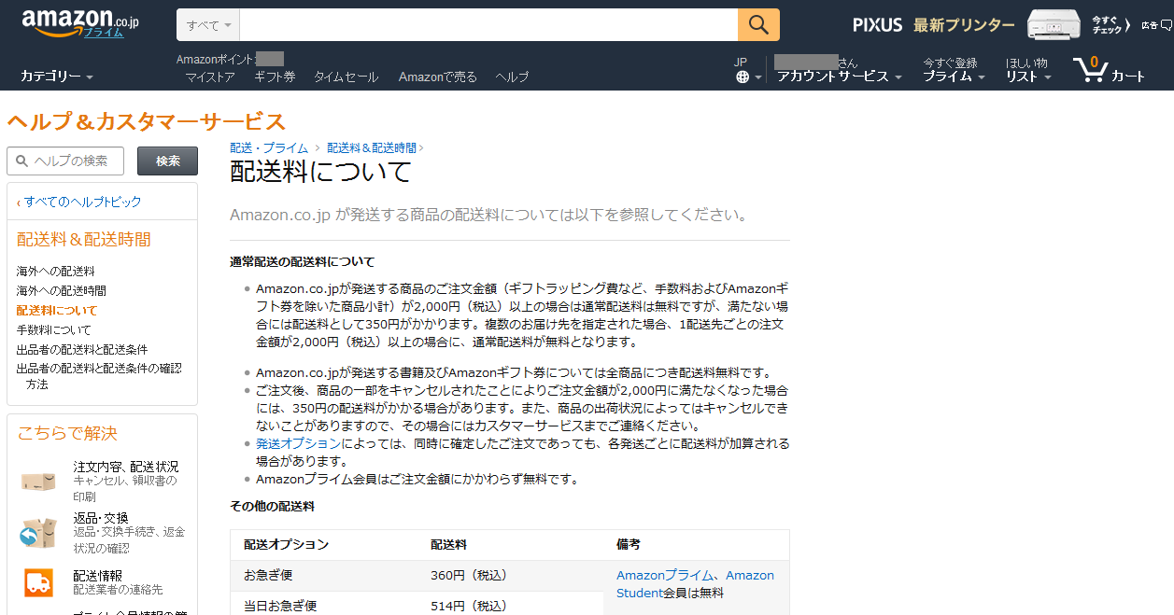Viewport: 1174px width, 615px height.
Task: Open 海外への配送時間 sidebar link
Action: tap(61, 291)
